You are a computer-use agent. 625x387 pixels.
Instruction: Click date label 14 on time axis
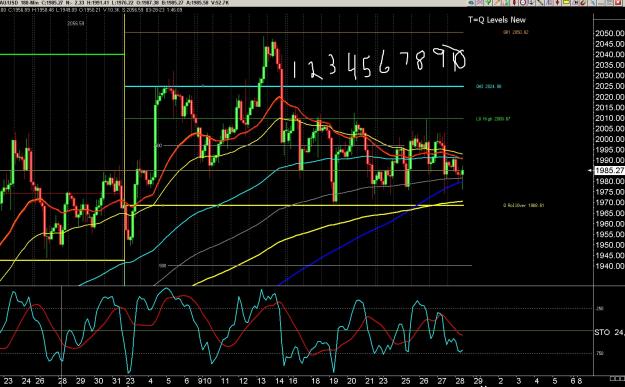coord(279,381)
